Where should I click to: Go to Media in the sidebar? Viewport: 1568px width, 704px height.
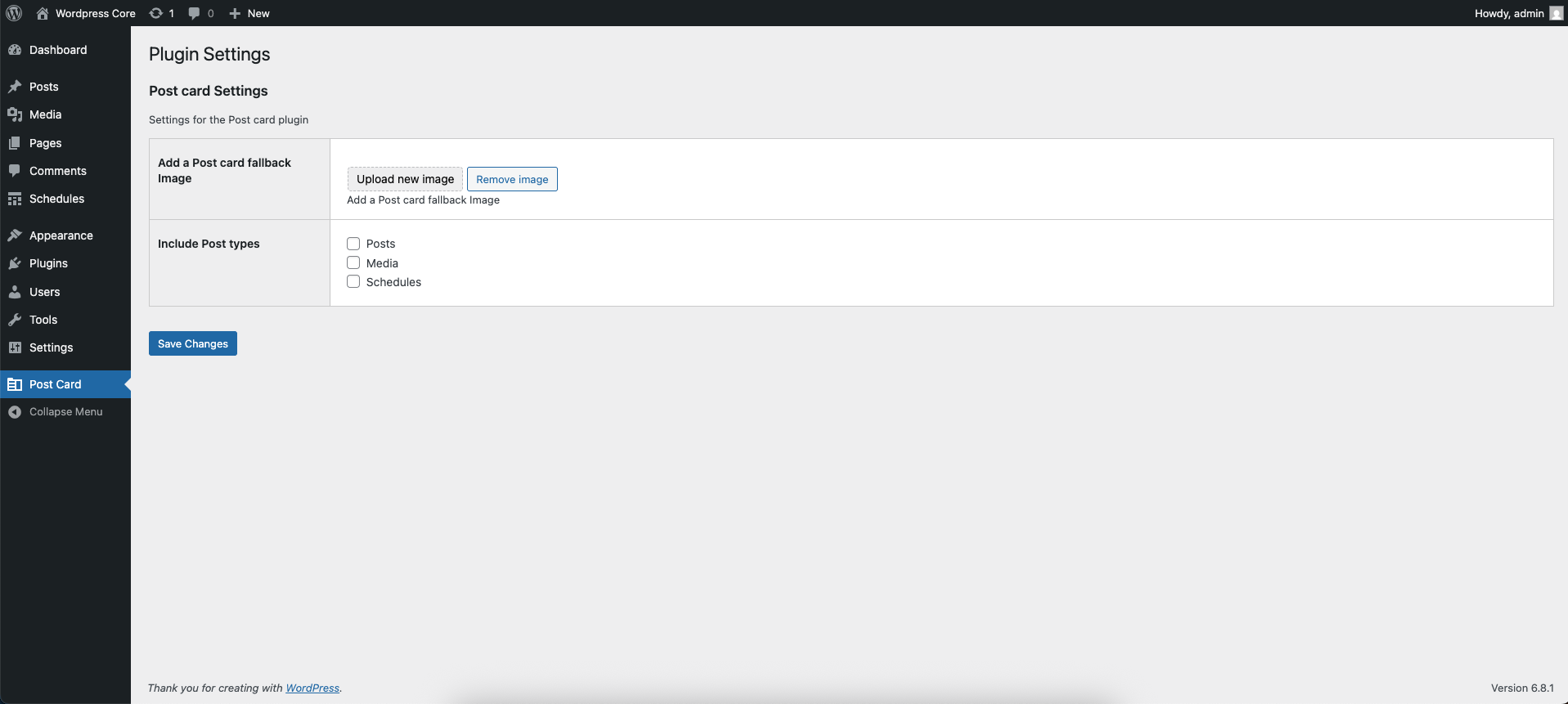(x=65, y=114)
